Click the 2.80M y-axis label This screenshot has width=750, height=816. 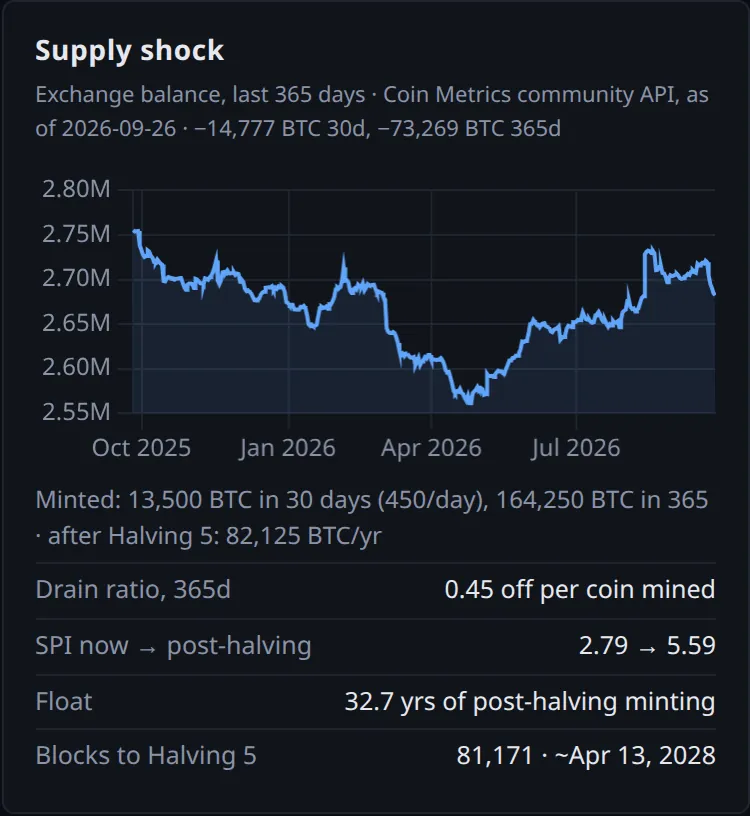click(x=76, y=189)
